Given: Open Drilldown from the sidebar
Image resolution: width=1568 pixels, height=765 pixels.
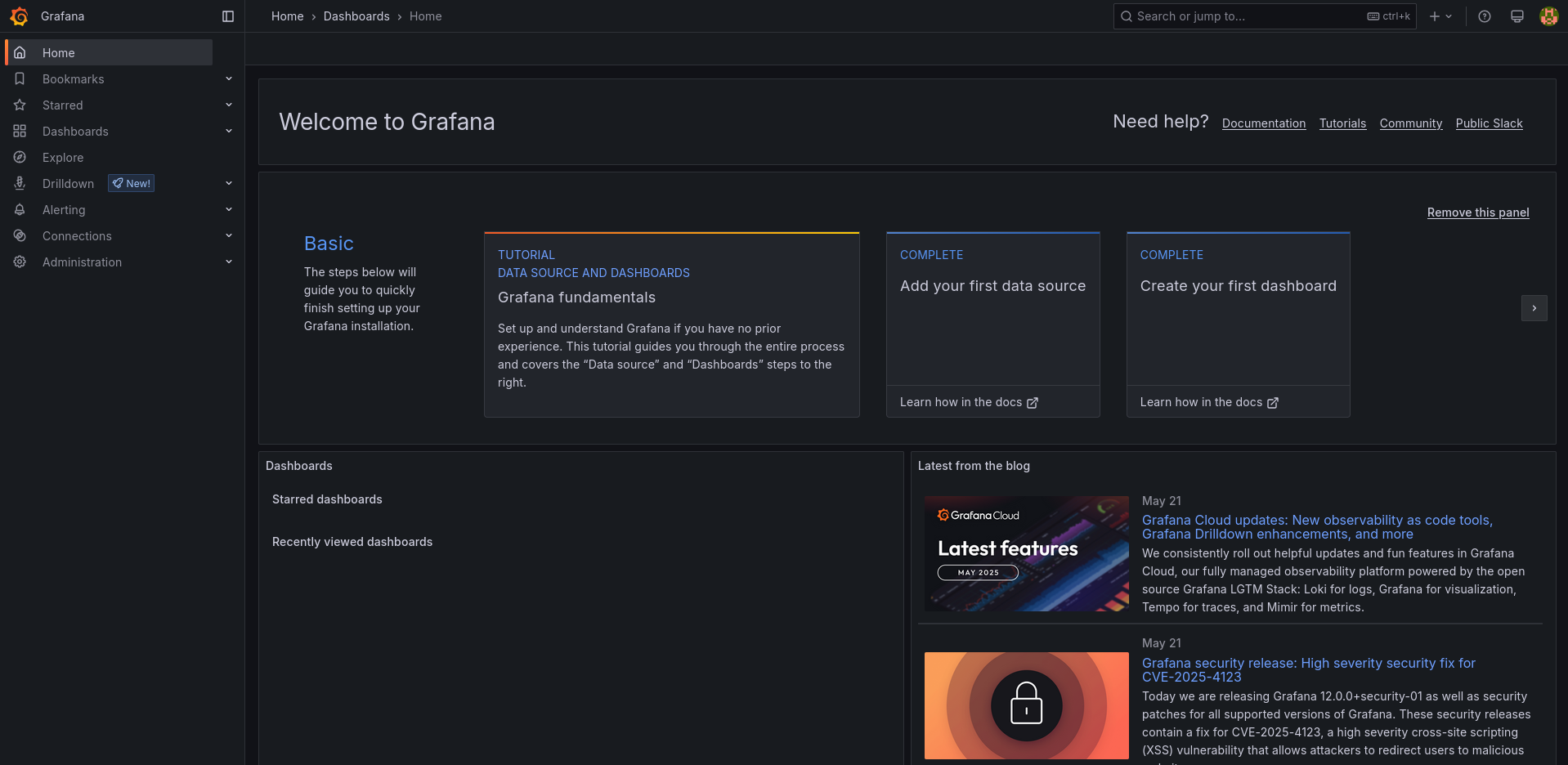Looking at the screenshot, I should click(x=69, y=183).
